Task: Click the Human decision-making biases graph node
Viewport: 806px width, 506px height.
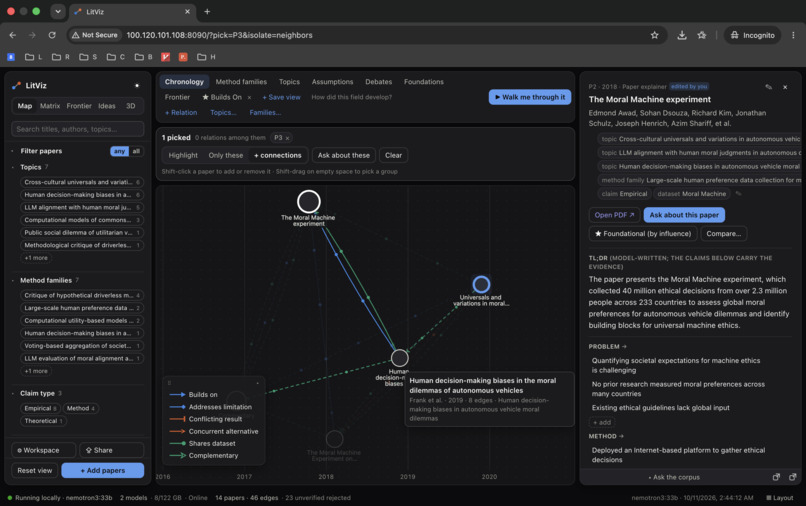Action: 399,358
